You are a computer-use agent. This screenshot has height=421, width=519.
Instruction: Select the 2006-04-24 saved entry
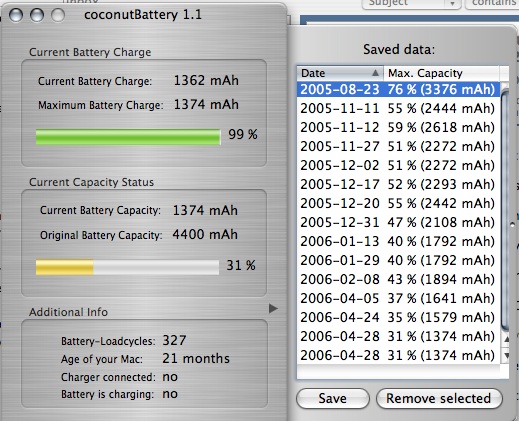398,317
